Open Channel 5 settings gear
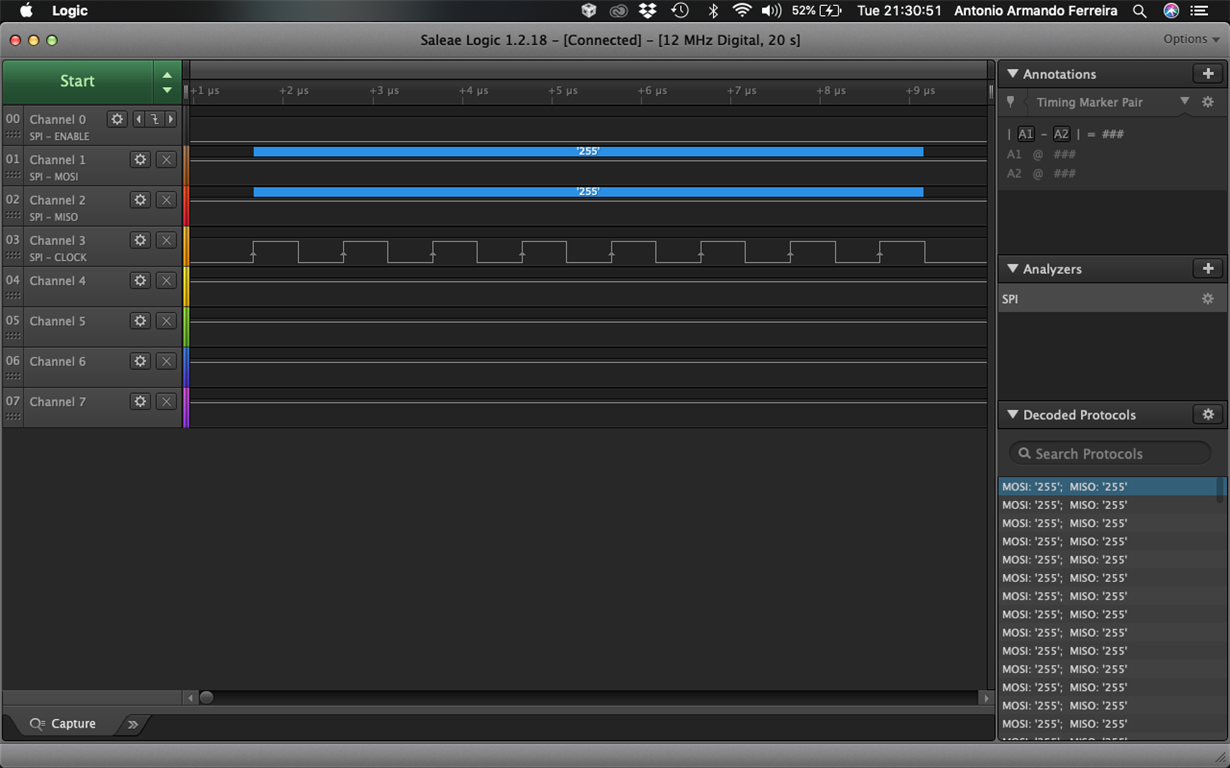This screenshot has height=768, width=1230. 140,321
